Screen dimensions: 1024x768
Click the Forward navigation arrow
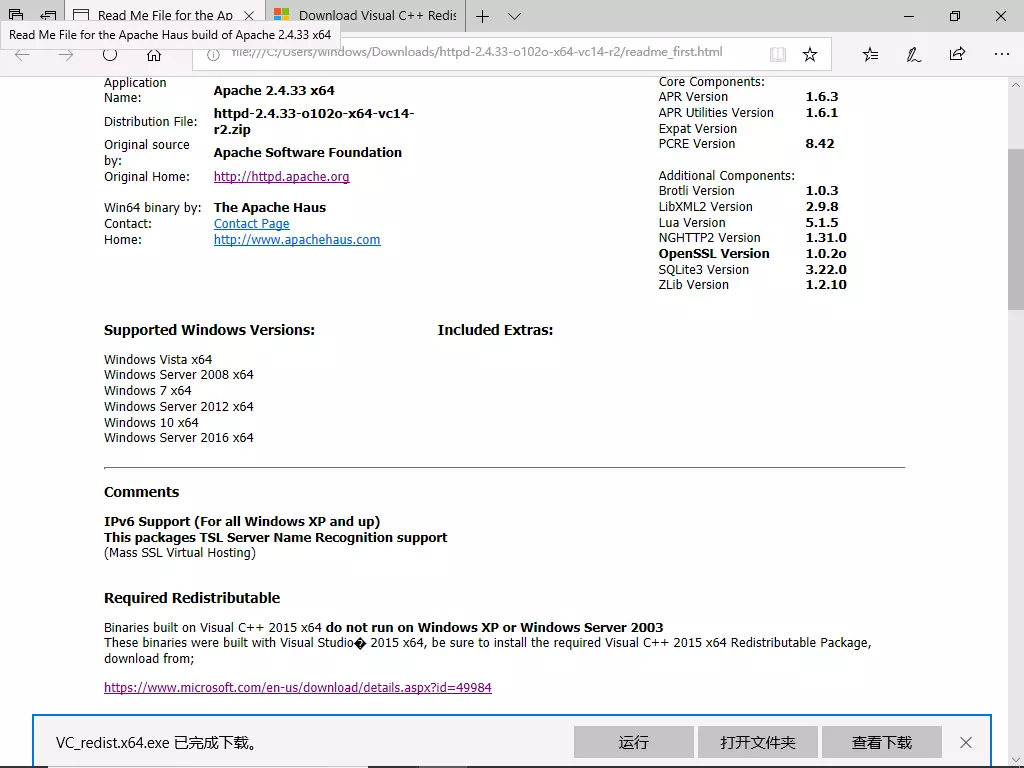click(66, 55)
